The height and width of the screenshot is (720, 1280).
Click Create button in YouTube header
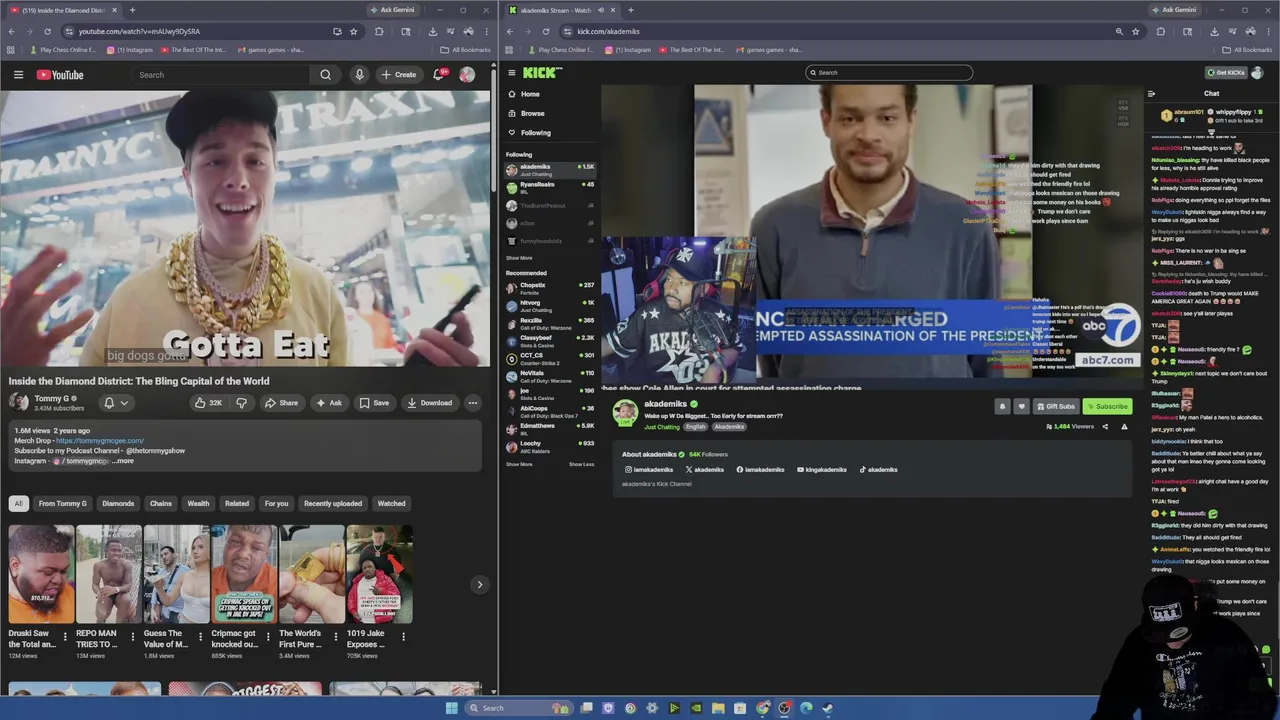pos(398,75)
